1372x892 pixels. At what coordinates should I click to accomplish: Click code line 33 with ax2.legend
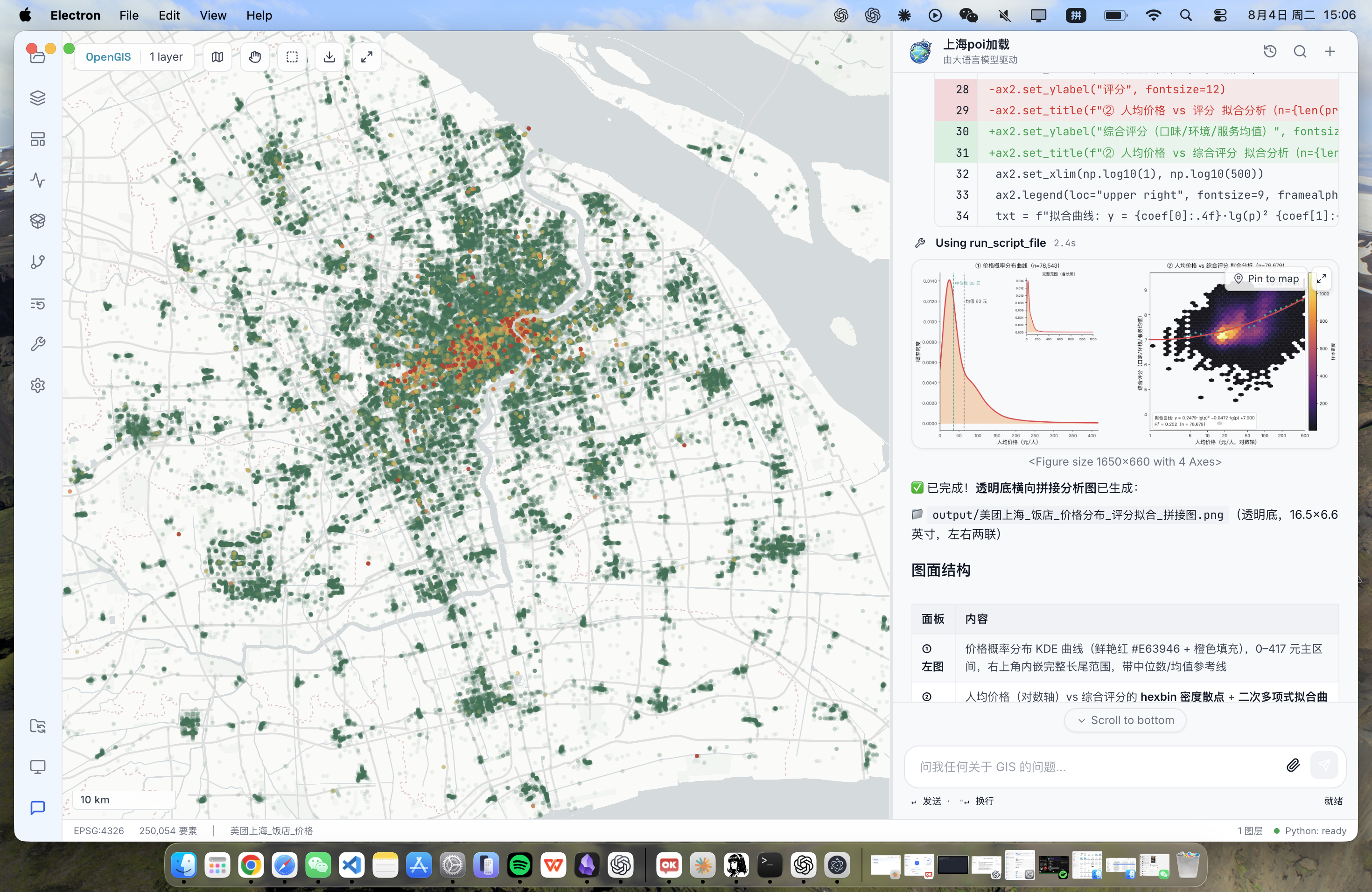coord(1136,195)
